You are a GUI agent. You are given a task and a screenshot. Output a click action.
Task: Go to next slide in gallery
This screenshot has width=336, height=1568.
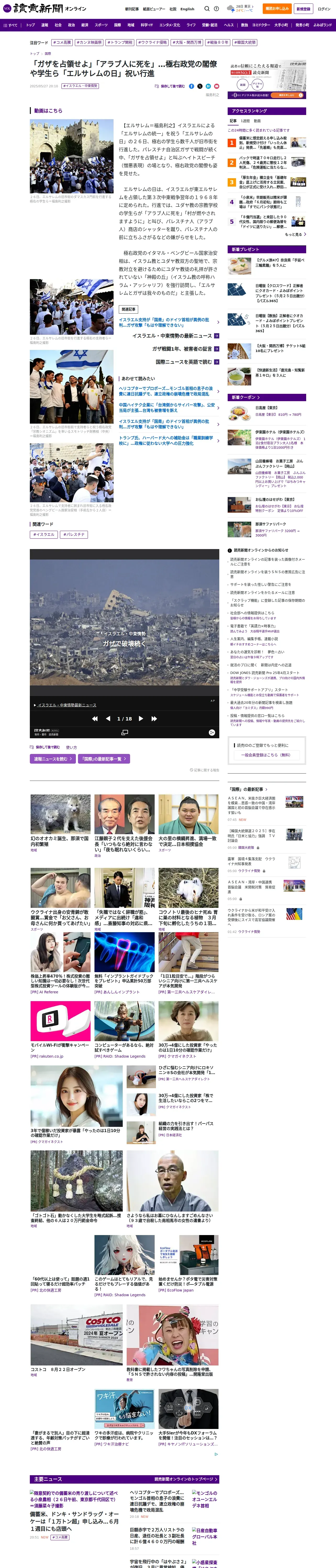[141, 719]
